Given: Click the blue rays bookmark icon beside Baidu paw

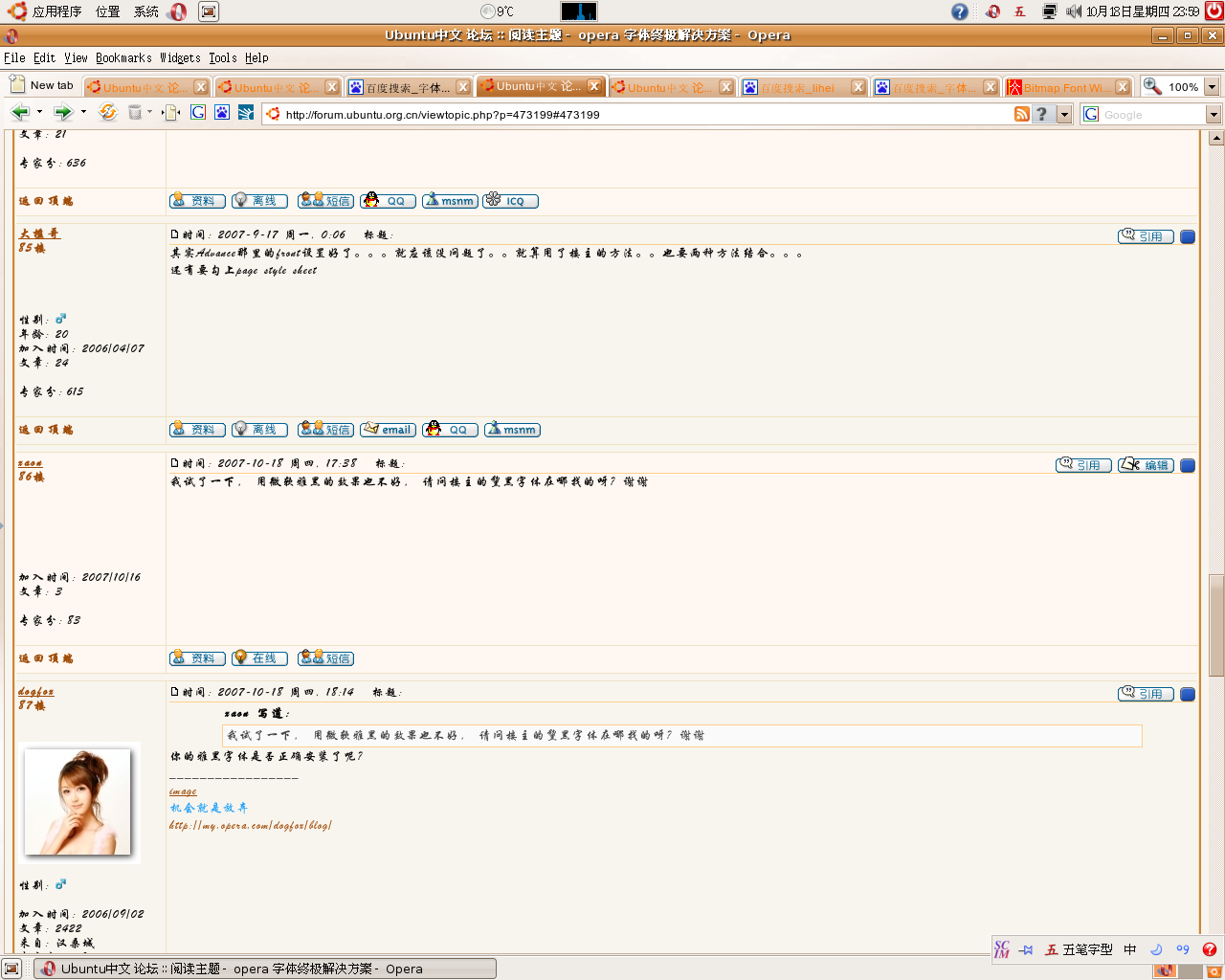Looking at the screenshot, I should pyautogui.click(x=246, y=113).
